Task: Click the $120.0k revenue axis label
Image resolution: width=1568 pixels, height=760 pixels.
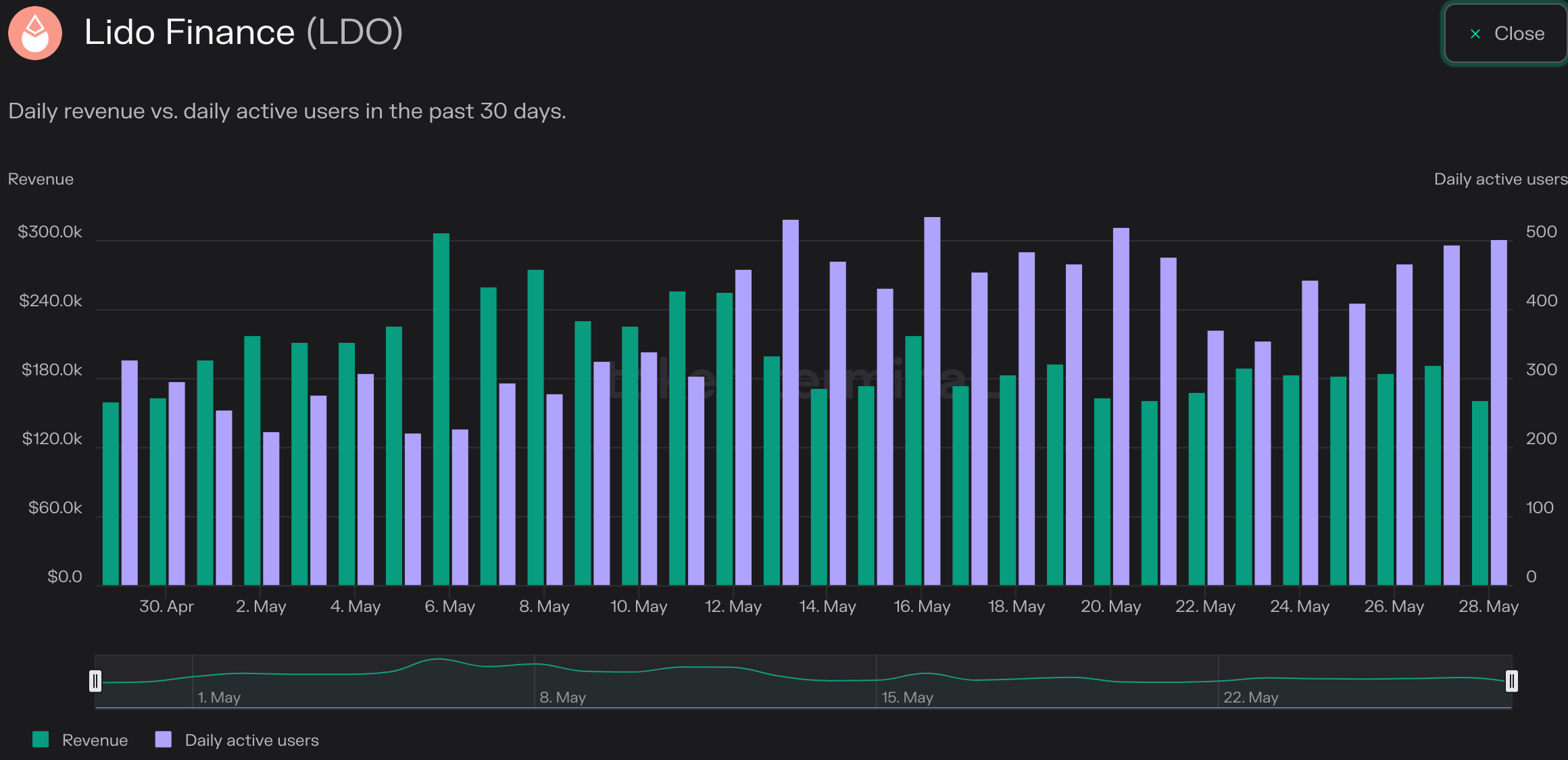Action: 52,439
